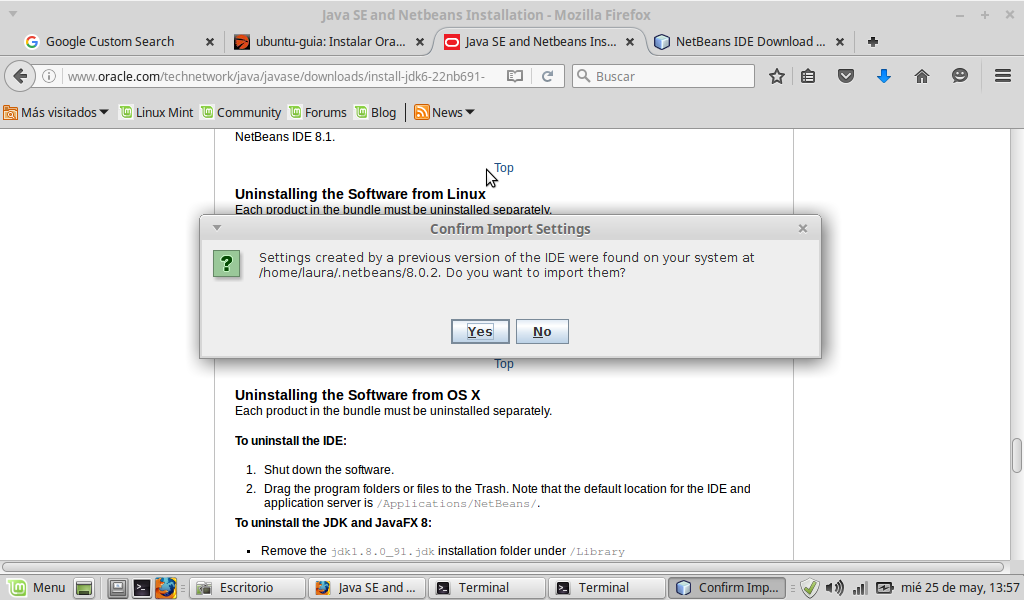Toggle reader view in the address bar
Image resolution: width=1024 pixels, height=600 pixels.
[515, 76]
